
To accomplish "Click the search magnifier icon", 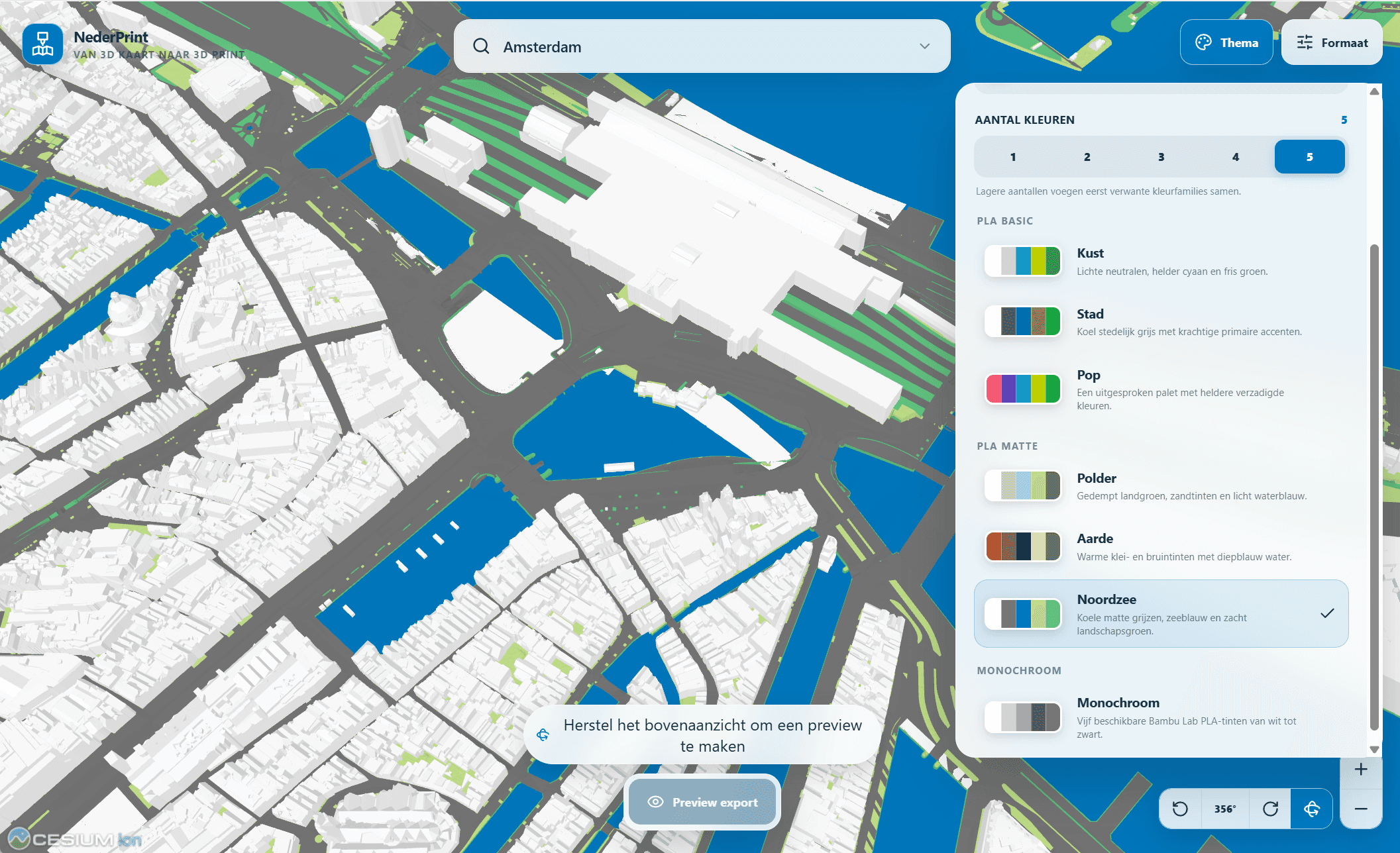I will [481, 46].
